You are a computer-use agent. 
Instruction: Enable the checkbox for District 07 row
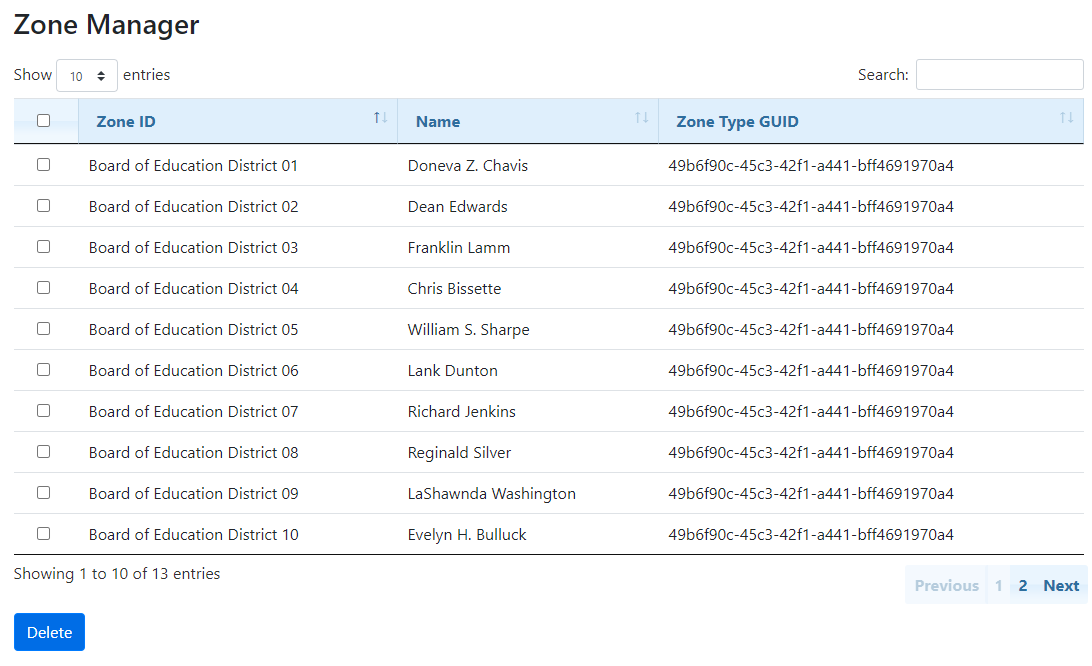click(x=43, y=411)
